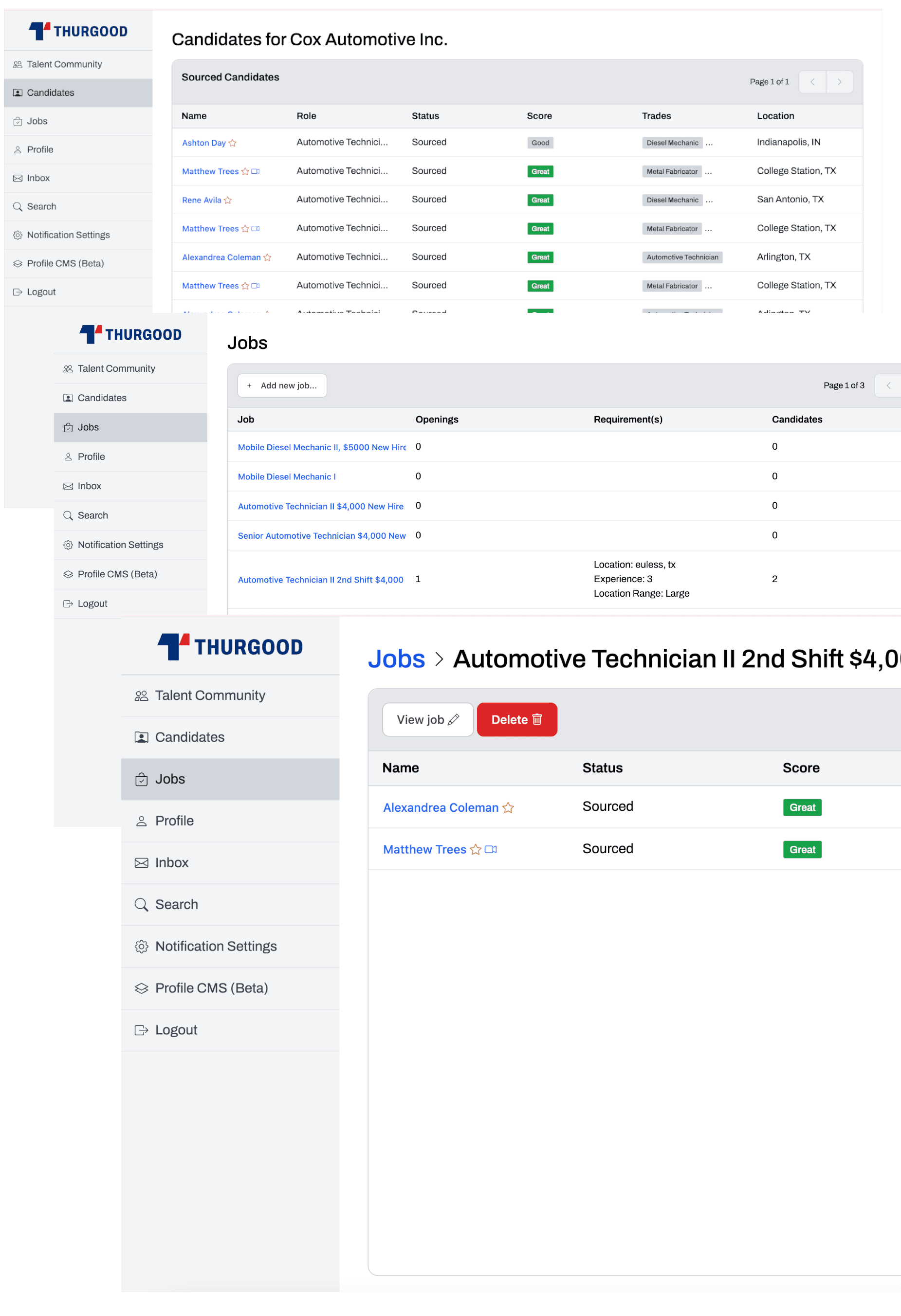This screenshot has height=1316, width=901.
Task: Click video icon beside Matthew Trees in job detail
Action: click(491, 849)
